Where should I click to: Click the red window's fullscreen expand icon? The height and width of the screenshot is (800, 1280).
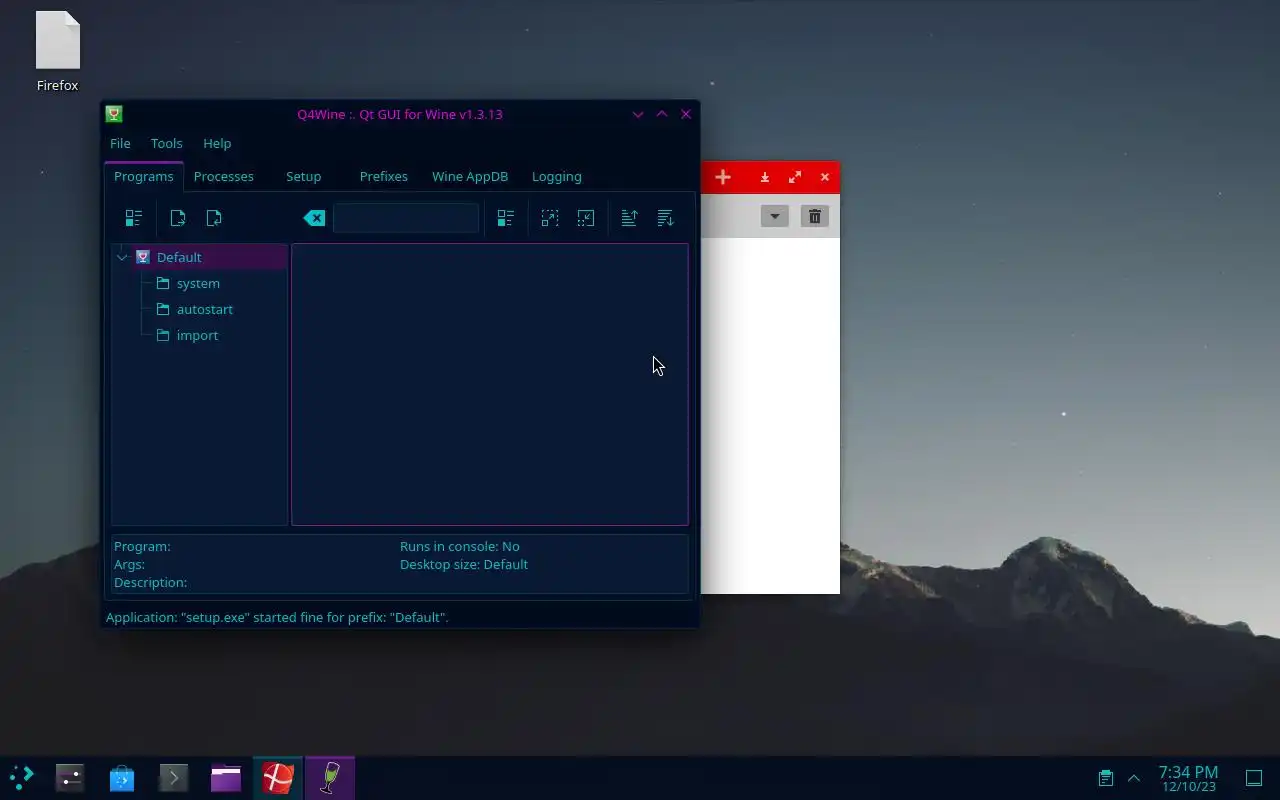(795, 177)
